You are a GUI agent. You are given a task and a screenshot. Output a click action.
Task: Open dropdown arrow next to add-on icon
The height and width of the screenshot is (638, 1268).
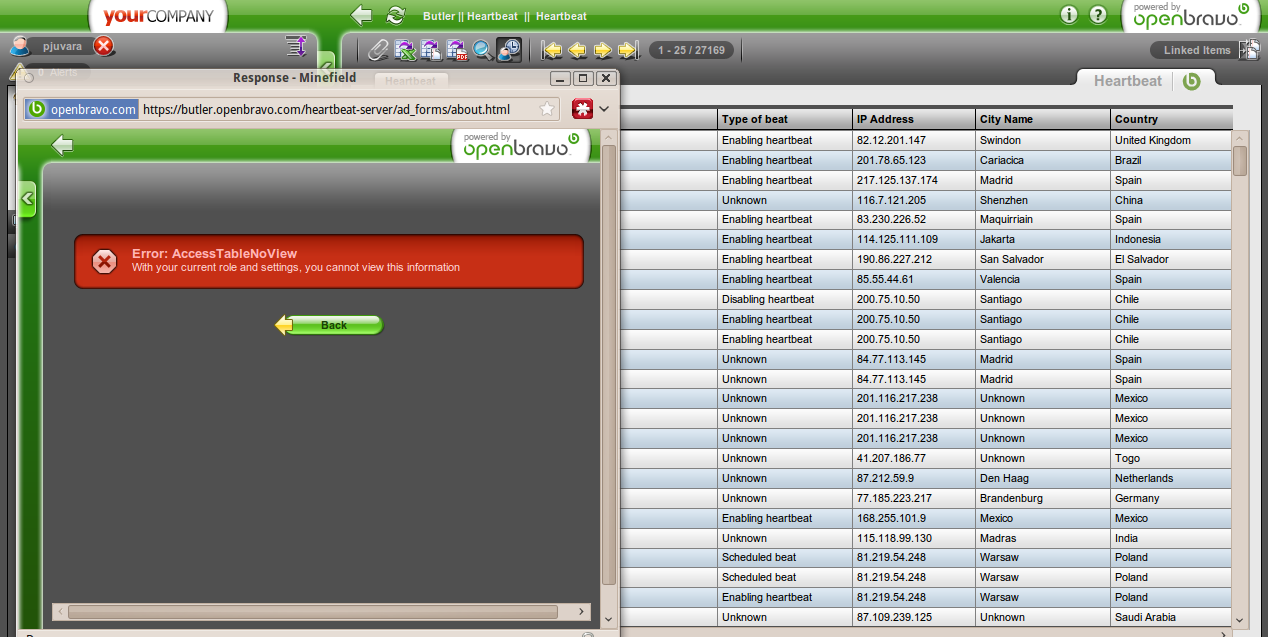pos(604,109)
